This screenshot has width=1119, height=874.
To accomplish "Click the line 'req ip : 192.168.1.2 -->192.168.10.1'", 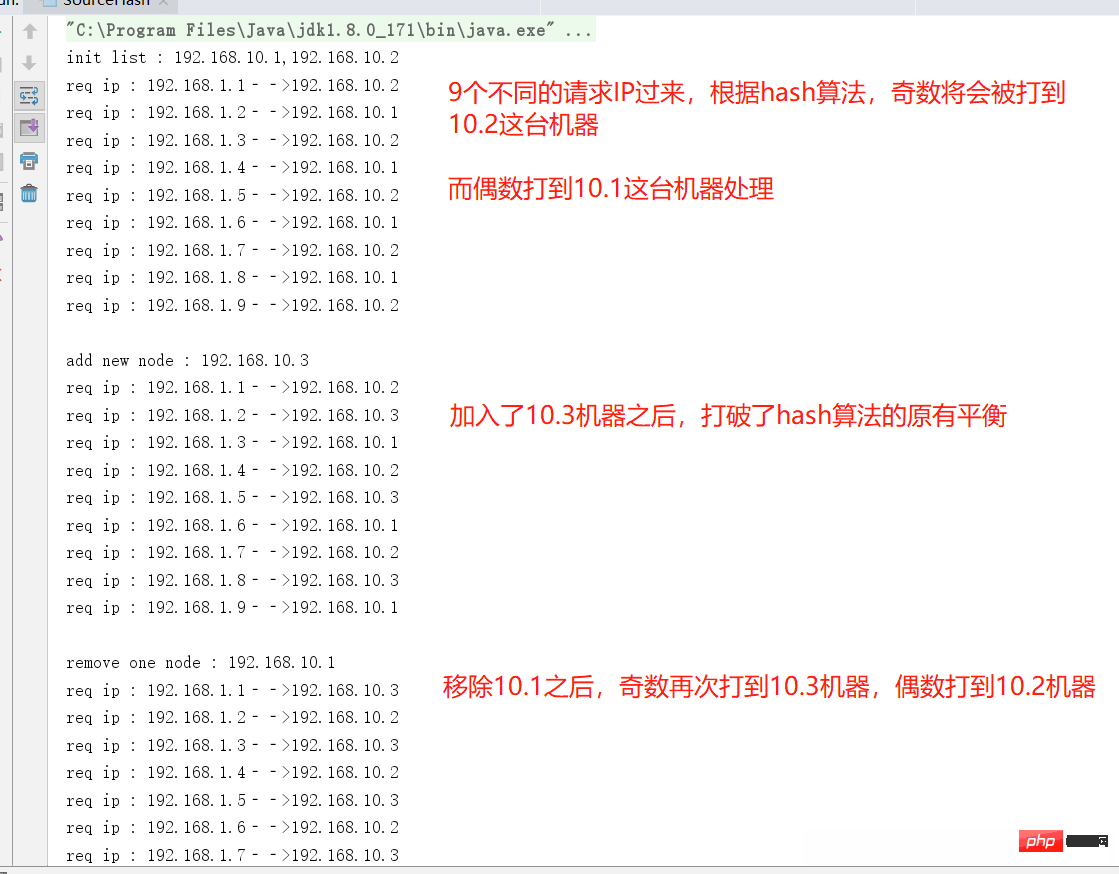I will click(x=233, y=113).
